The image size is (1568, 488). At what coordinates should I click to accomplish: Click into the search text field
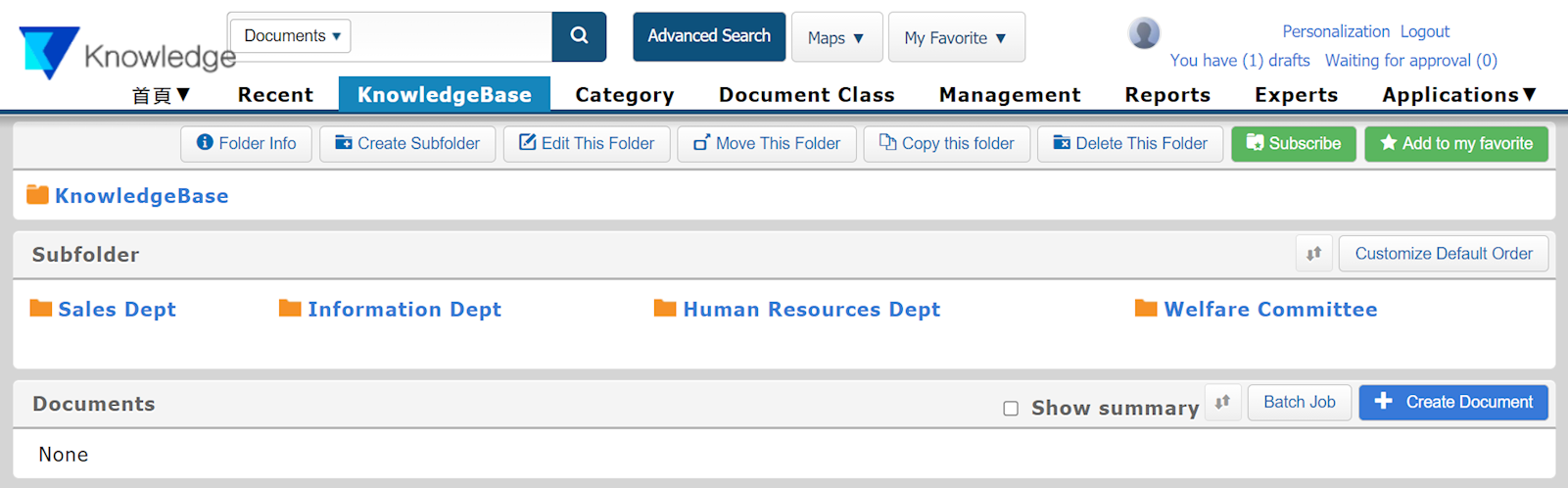click(x=451, y=37)
